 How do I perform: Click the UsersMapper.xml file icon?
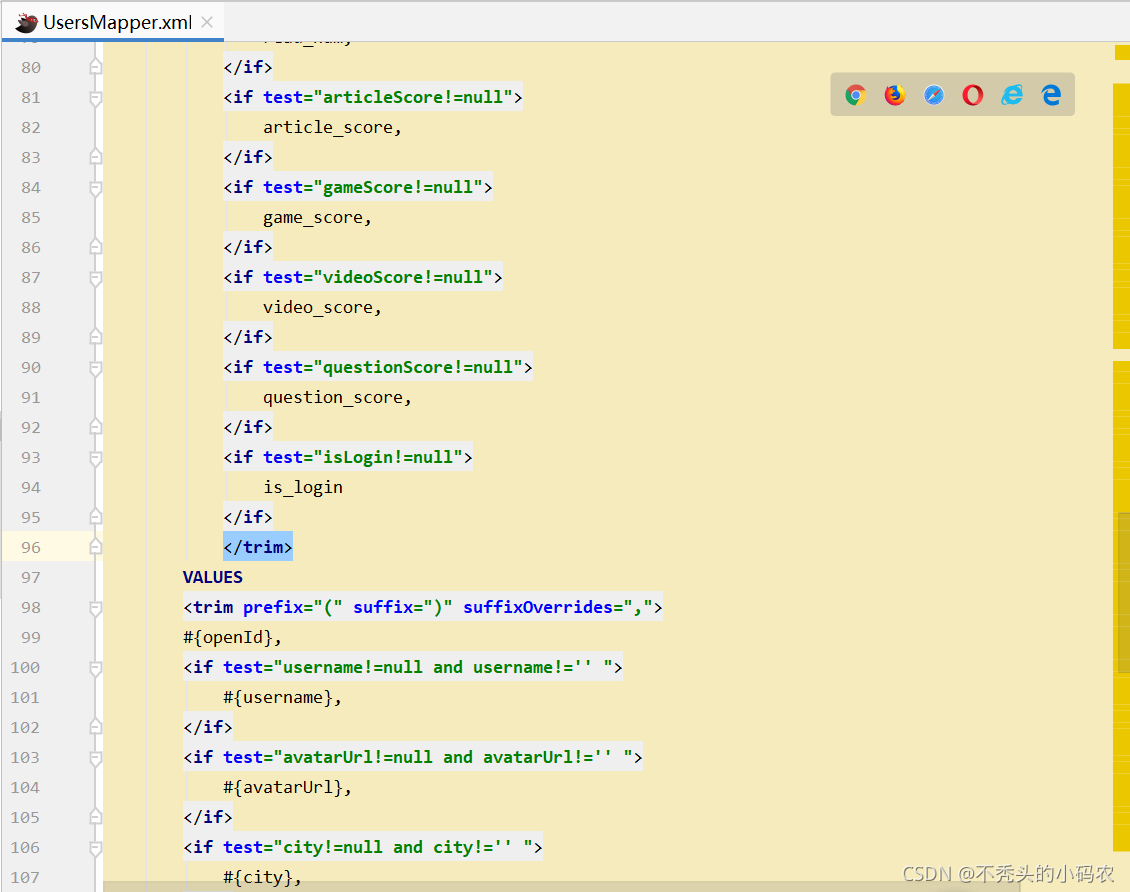[26, 22]
